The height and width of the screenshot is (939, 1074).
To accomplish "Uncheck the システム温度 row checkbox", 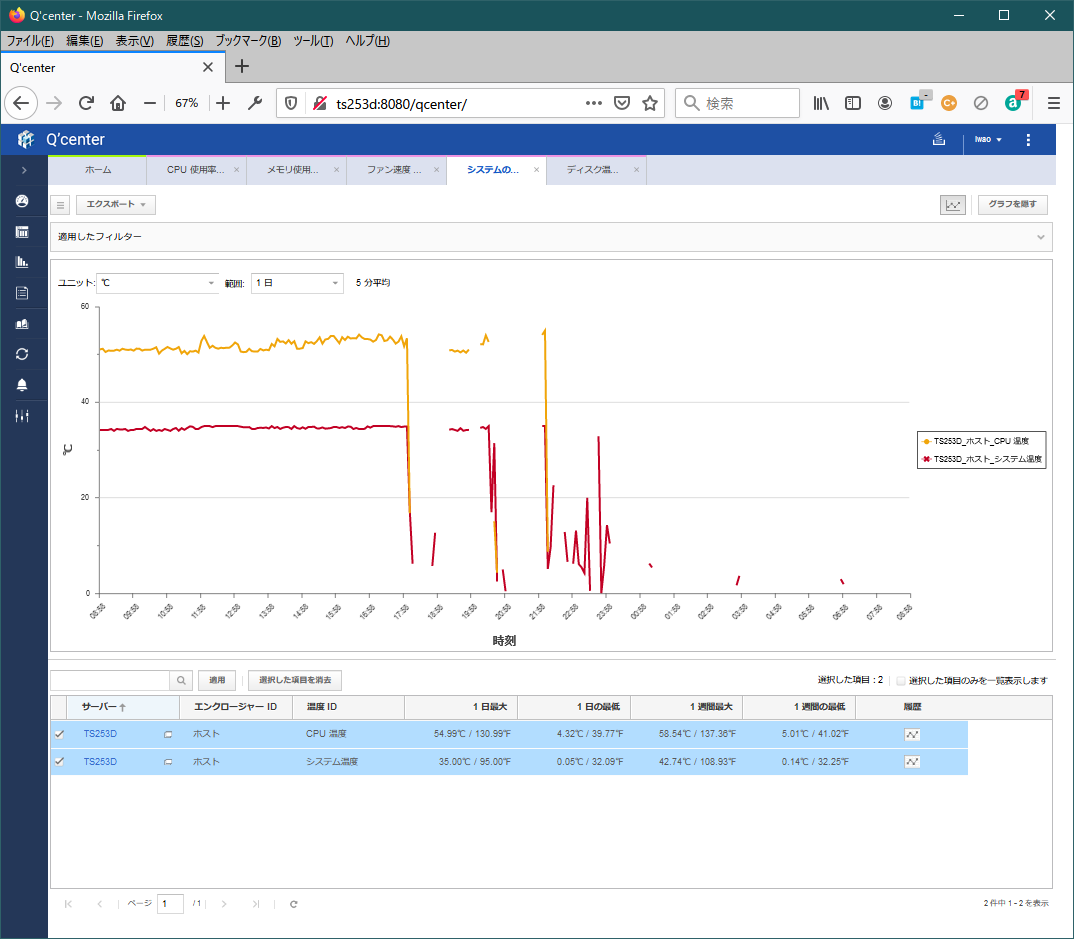I will pos(60,762).
